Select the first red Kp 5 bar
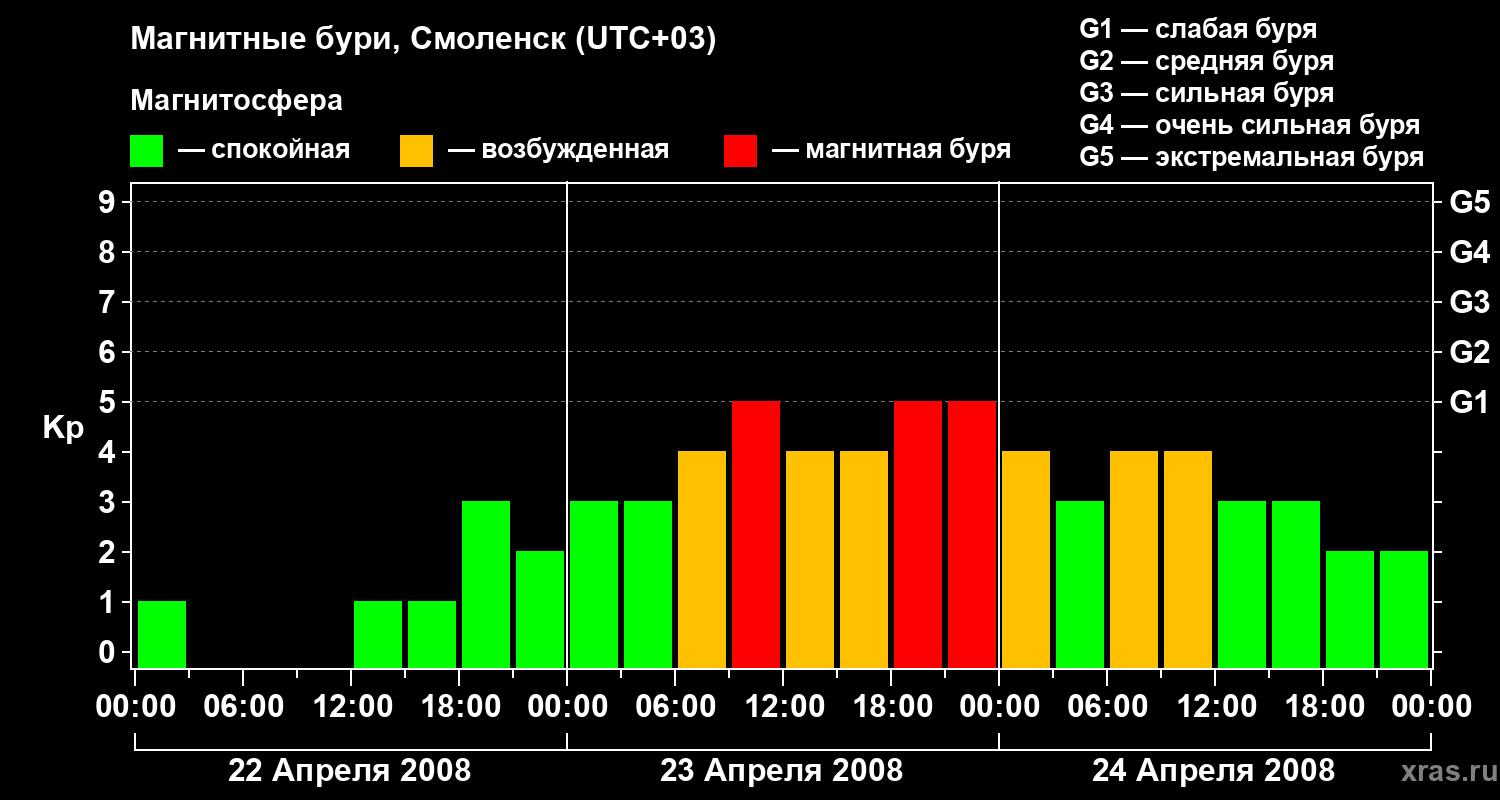 coord(756,534)
